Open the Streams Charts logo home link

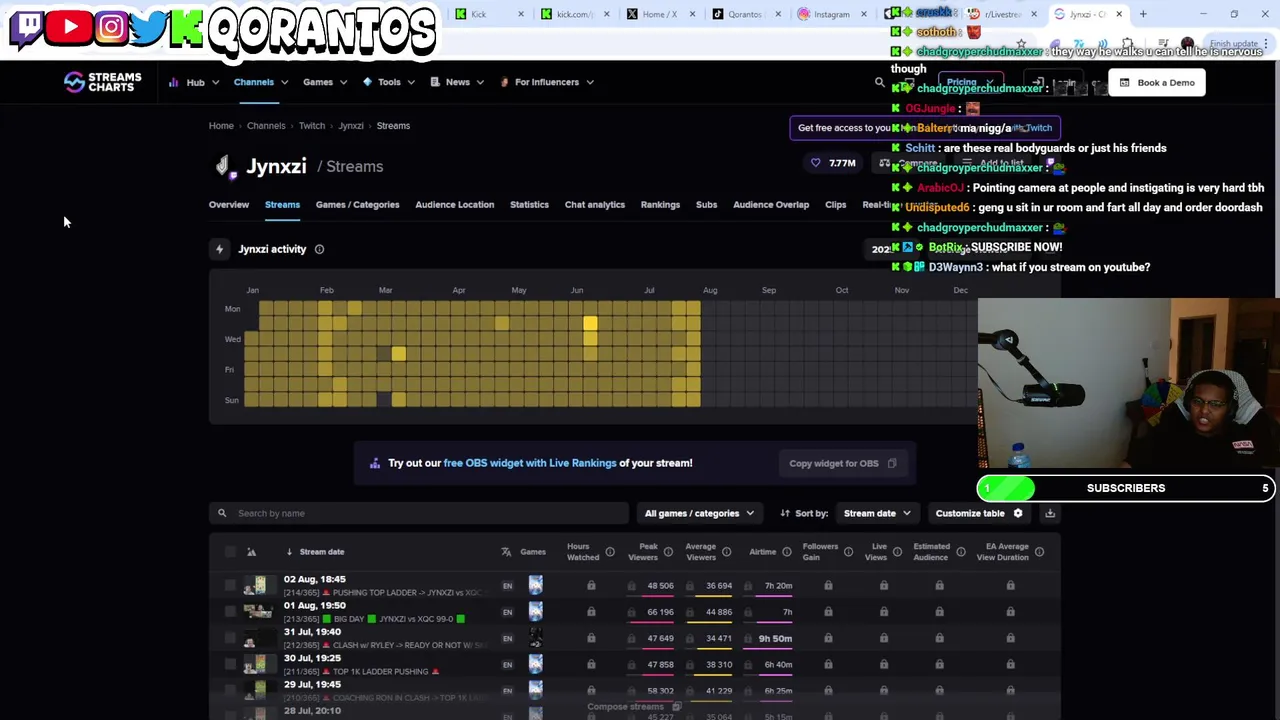point(102,82)
